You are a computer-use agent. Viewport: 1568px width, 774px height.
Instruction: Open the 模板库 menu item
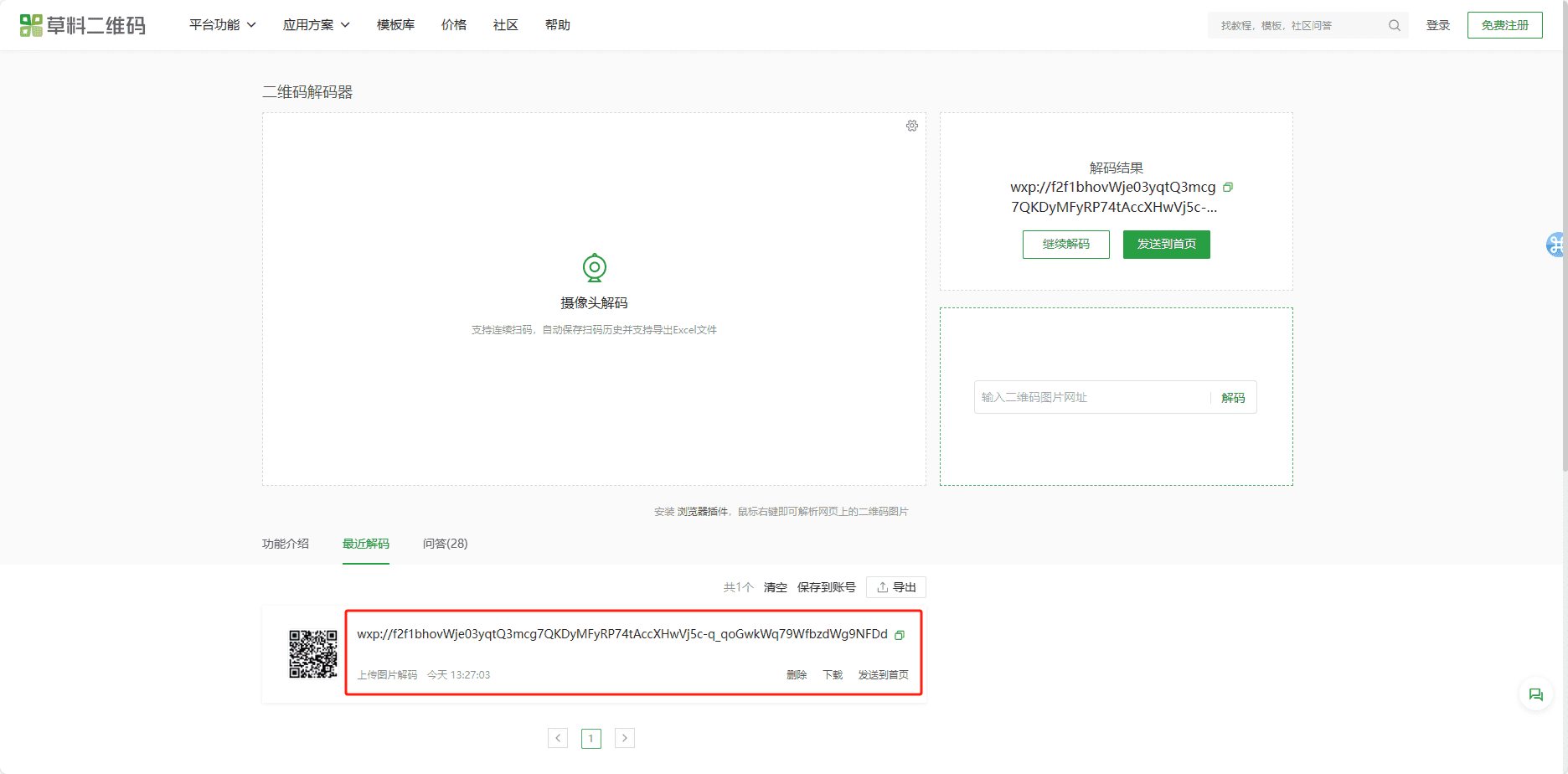[395, 25]
